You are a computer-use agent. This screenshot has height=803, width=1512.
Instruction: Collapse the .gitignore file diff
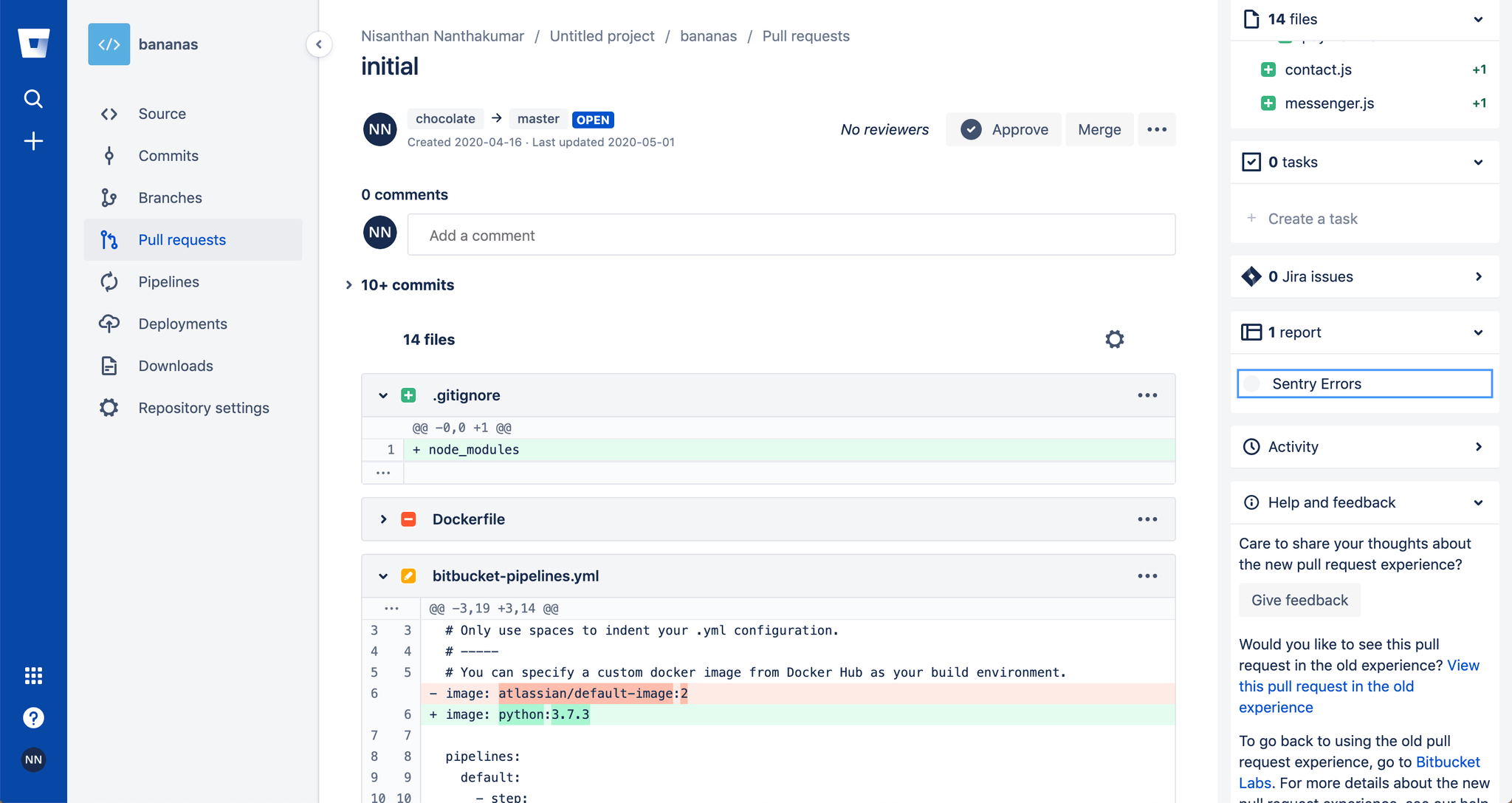click(x=383, y=395)
